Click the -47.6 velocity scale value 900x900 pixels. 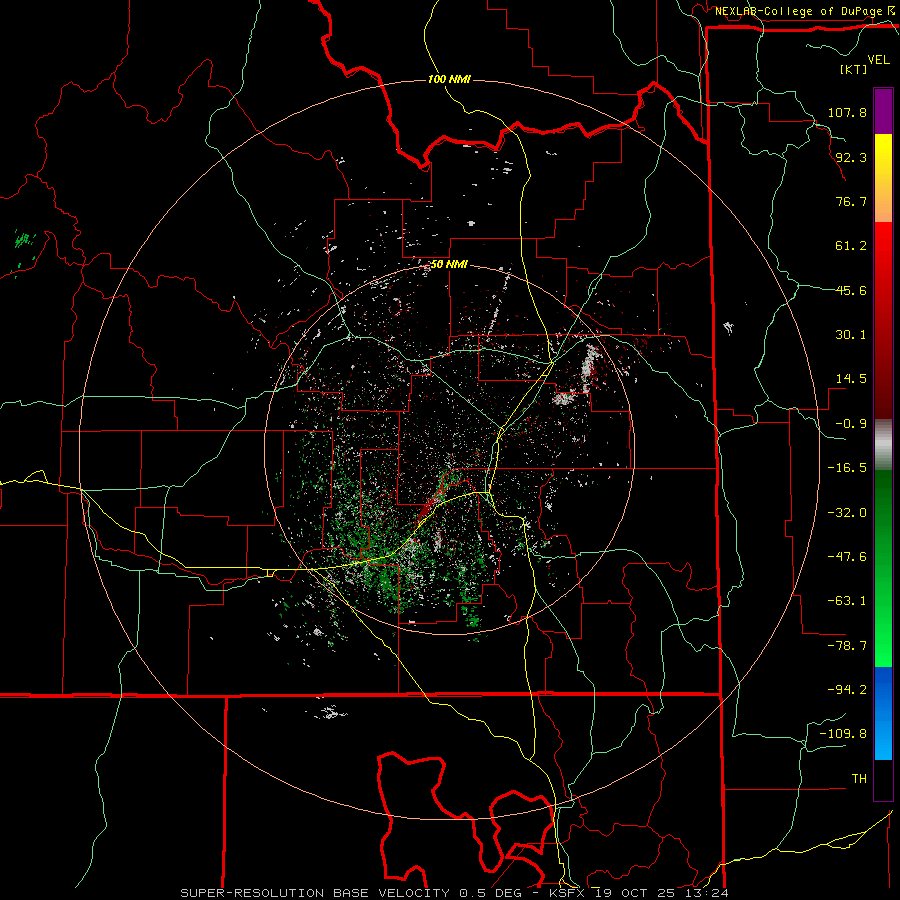click(x=847, y=557)
